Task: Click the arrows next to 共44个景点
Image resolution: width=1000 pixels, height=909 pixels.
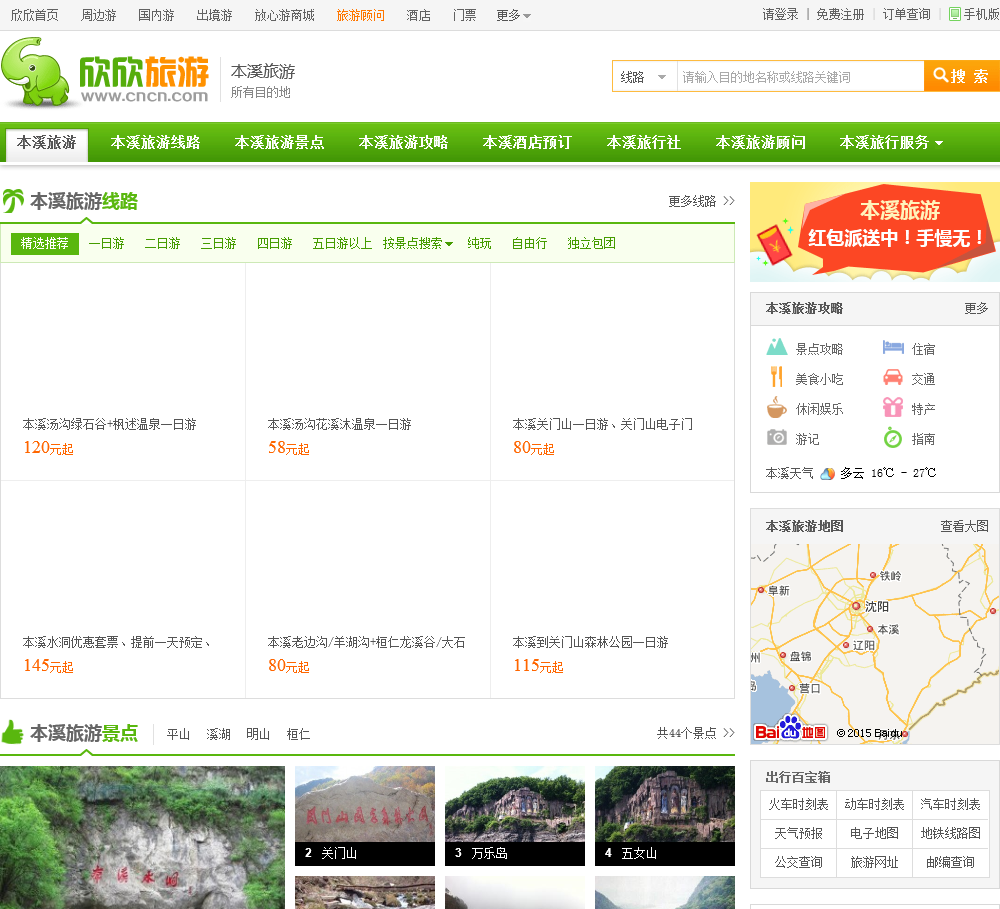Action: [x=729, y=733]
